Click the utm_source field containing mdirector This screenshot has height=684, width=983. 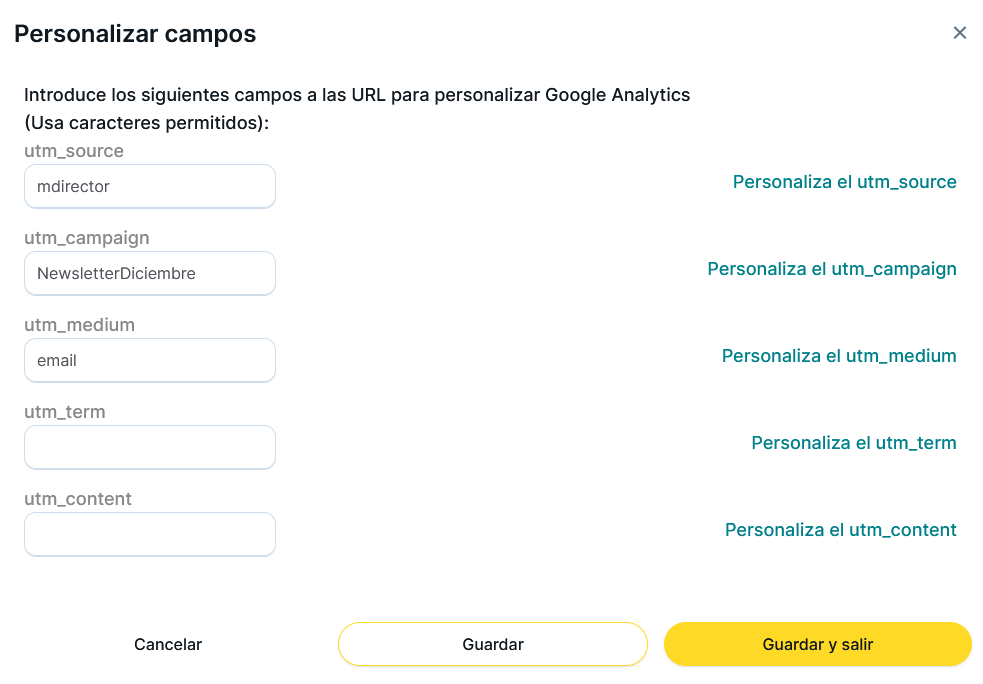150,186
